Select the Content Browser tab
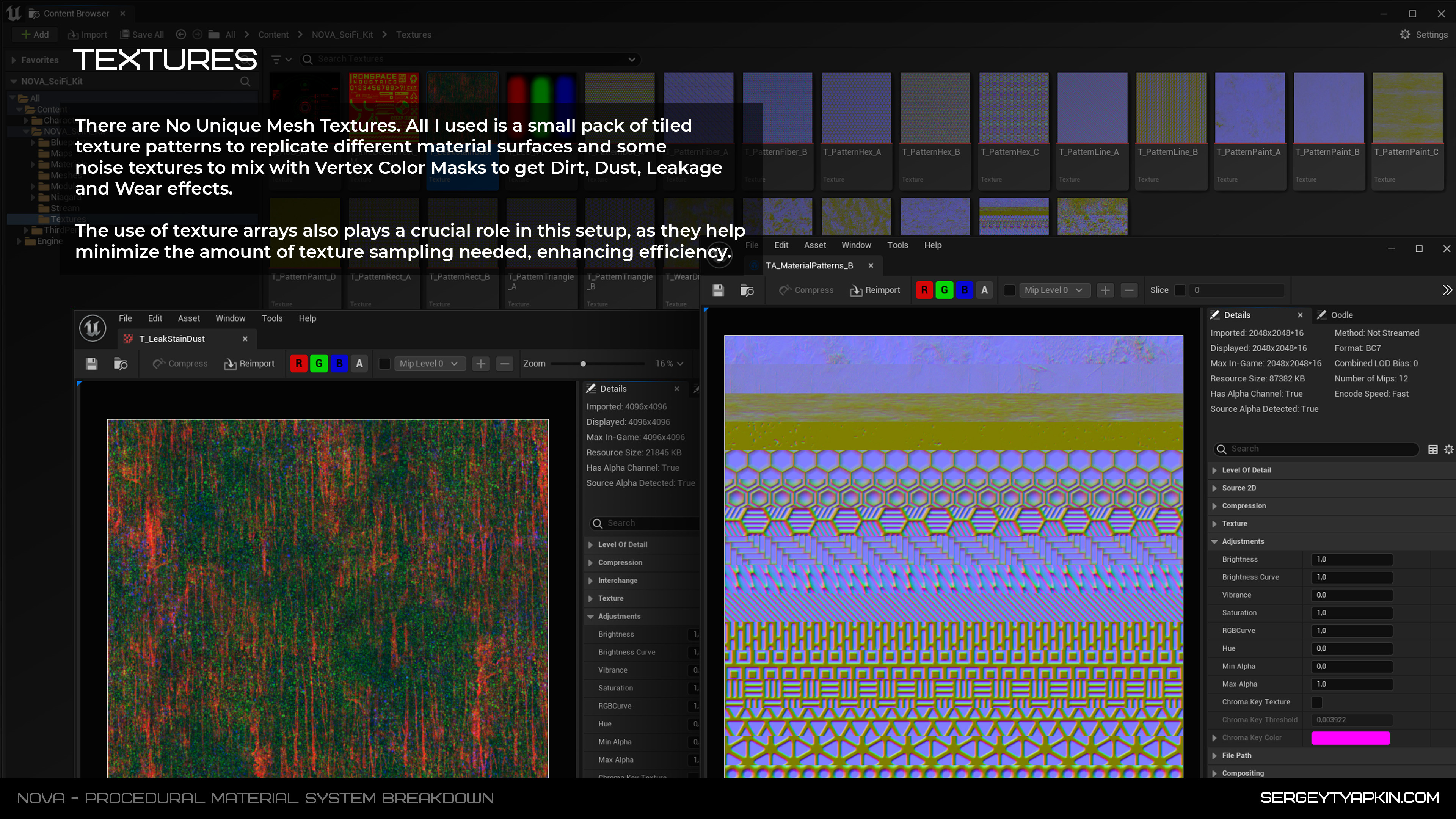Screen dimensions: 1456x819 [76, 13]
